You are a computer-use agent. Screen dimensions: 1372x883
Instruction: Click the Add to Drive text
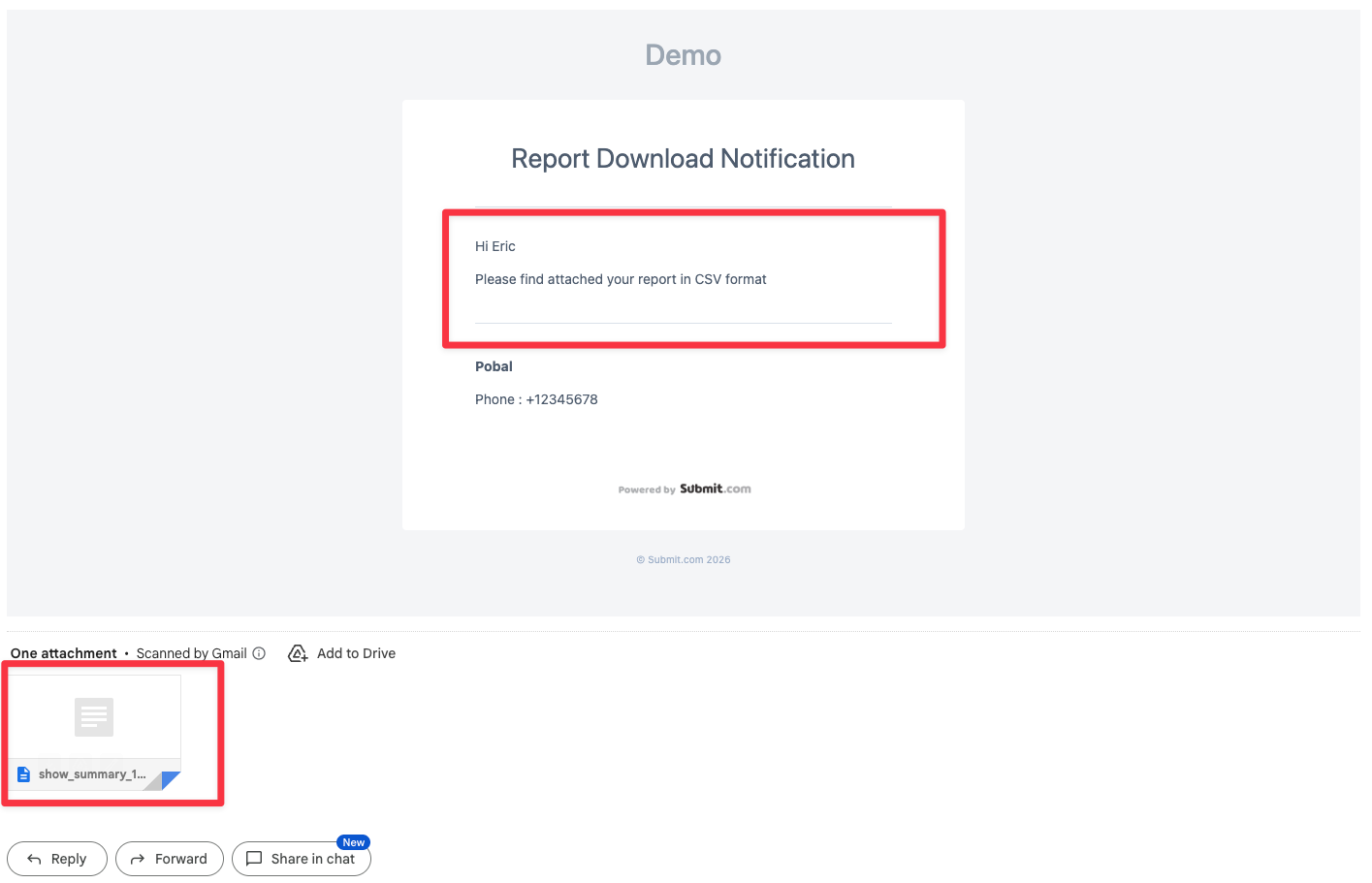[x=356, y=653]
